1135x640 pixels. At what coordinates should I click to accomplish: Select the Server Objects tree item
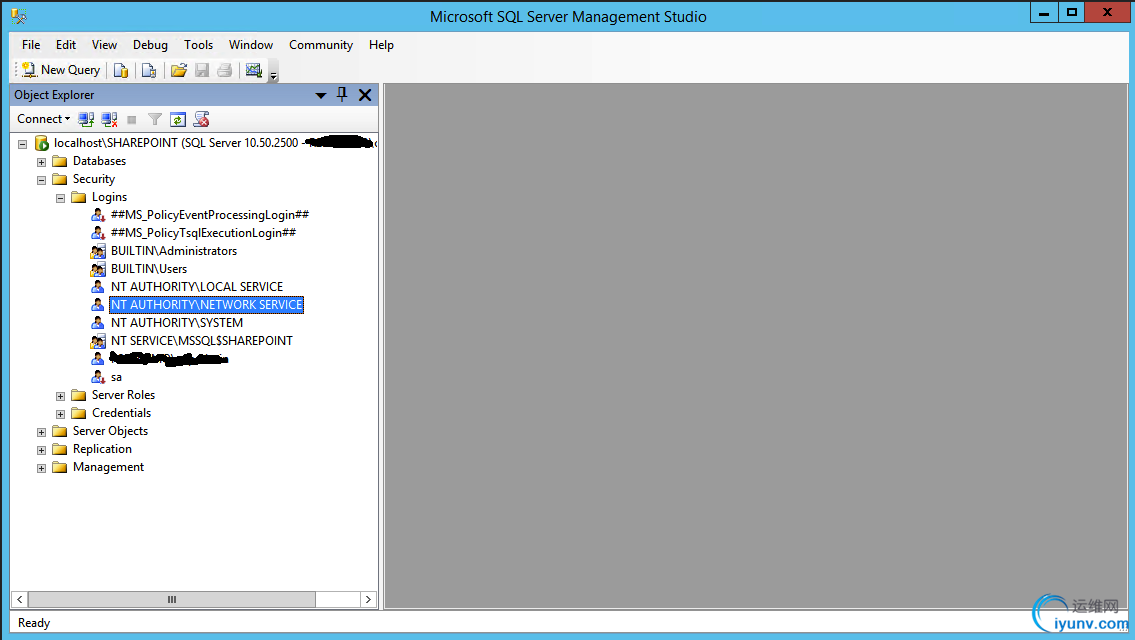coord(110,431)
